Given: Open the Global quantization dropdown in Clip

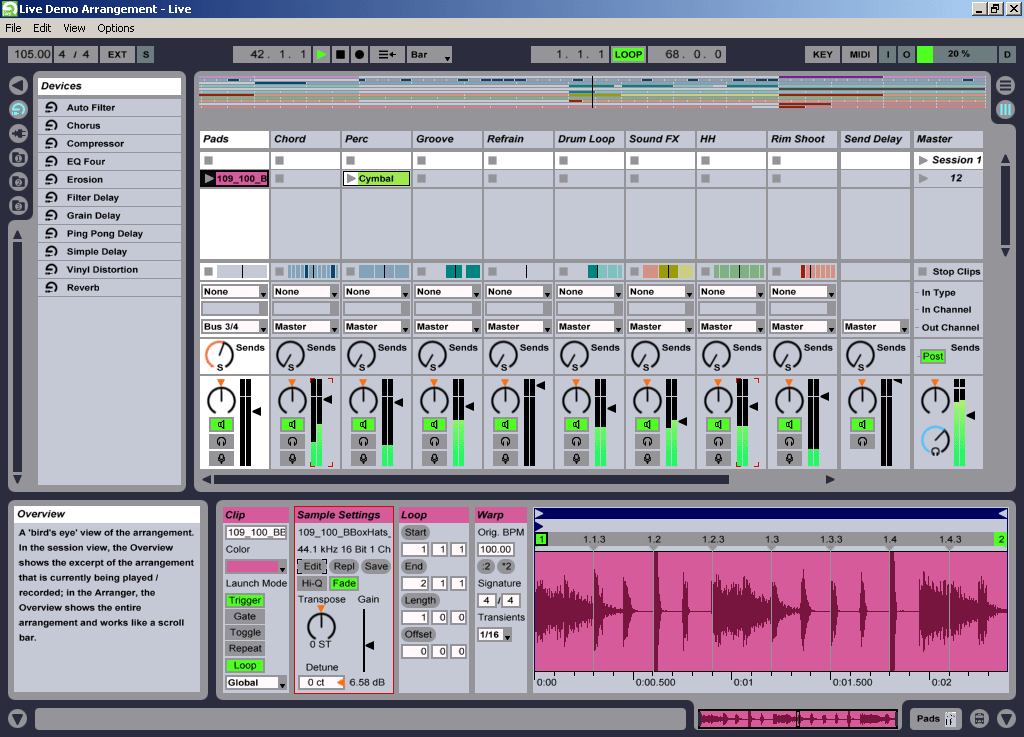Looking at the screenshot, I should (256, 683).
